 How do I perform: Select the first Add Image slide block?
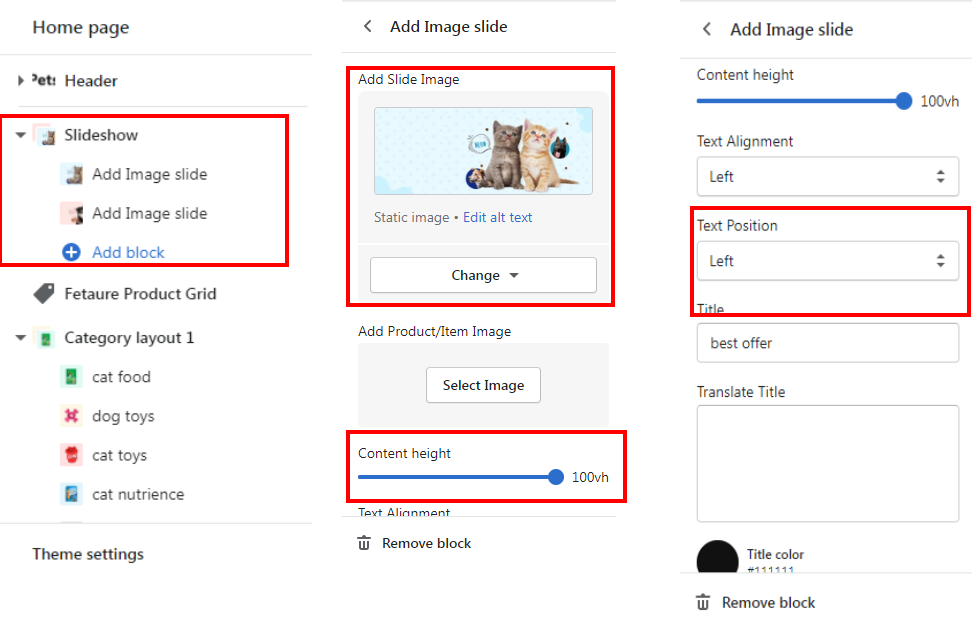pyautogui.click(x=149, y=174)
